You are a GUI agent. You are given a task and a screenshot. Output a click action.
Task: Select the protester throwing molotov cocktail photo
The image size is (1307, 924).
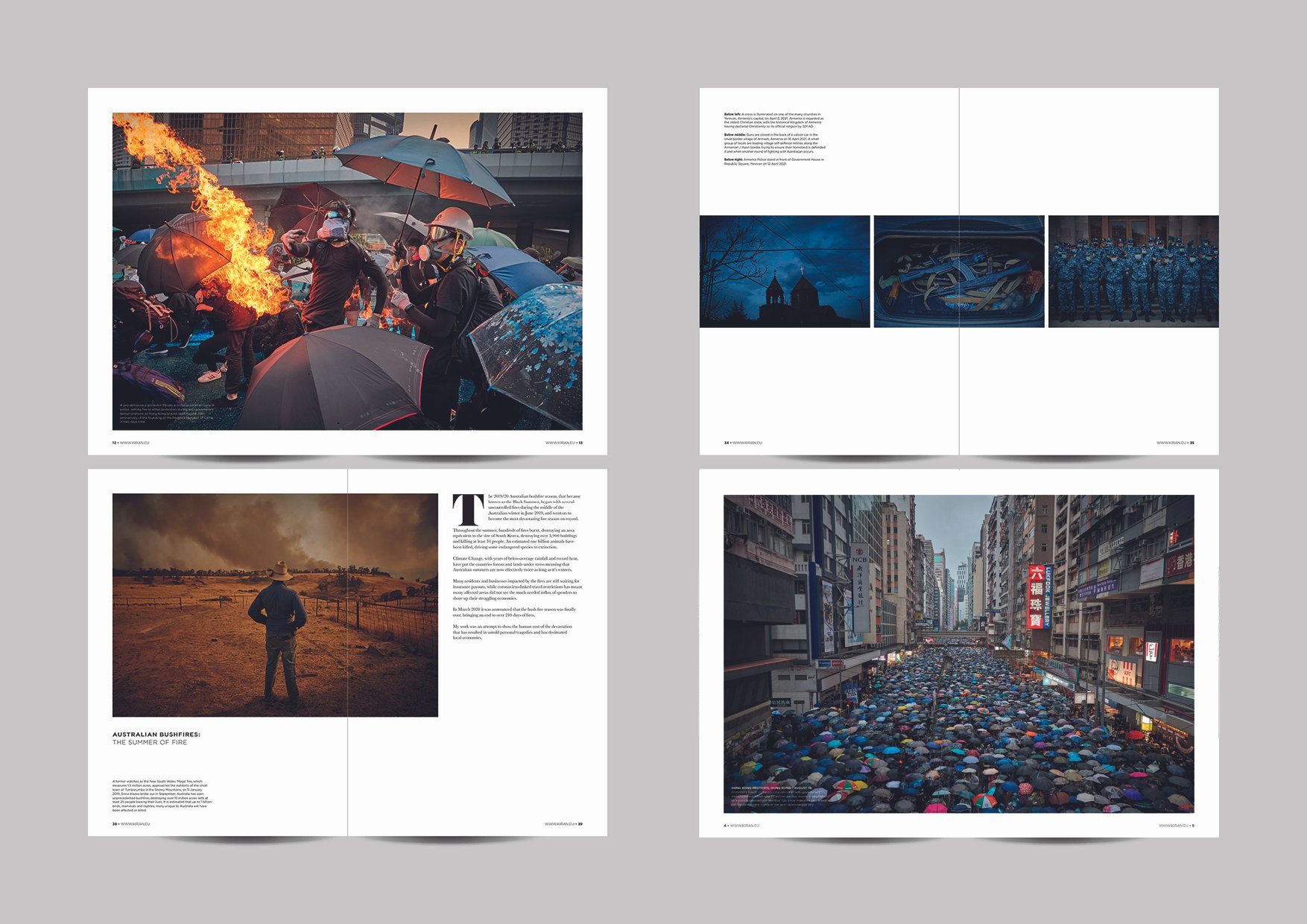[x=347, y=271]
